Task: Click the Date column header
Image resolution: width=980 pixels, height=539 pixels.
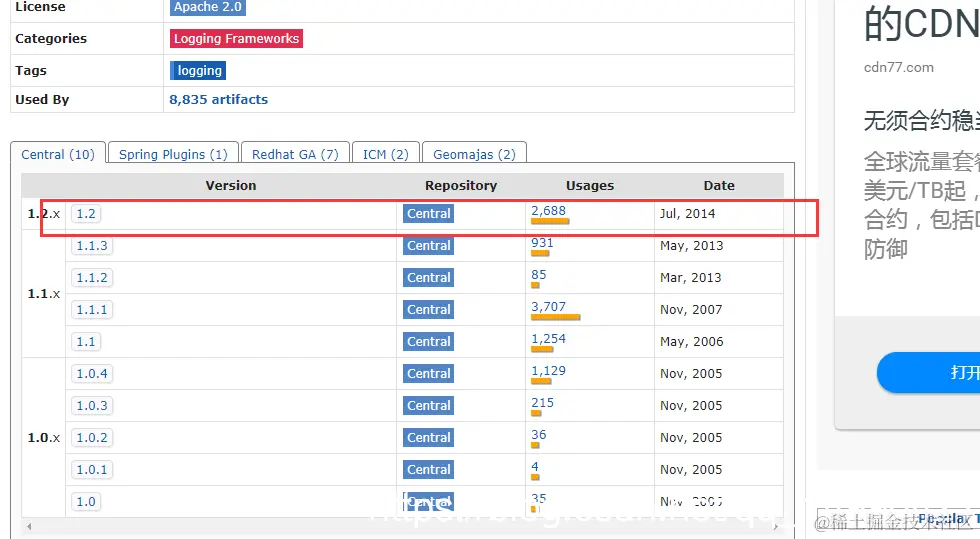Action: click(x=719, y=186)
